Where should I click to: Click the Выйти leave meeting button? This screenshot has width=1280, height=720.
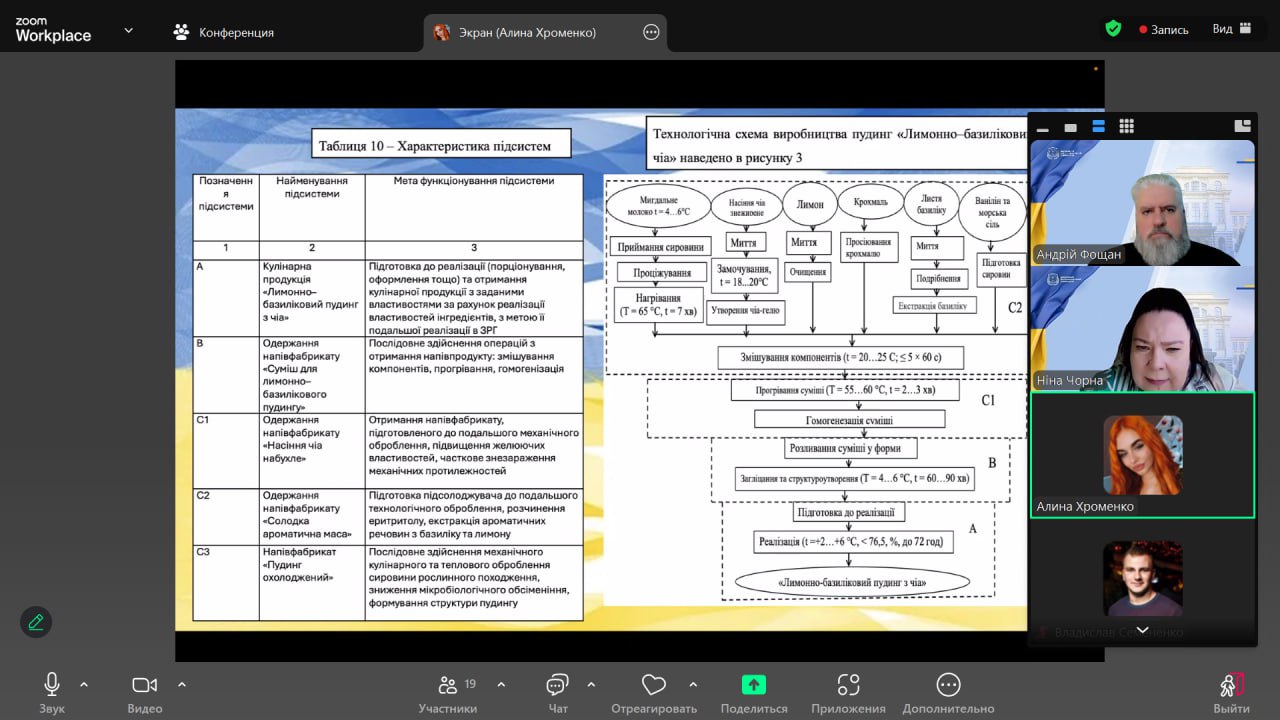coord(1231,692)
